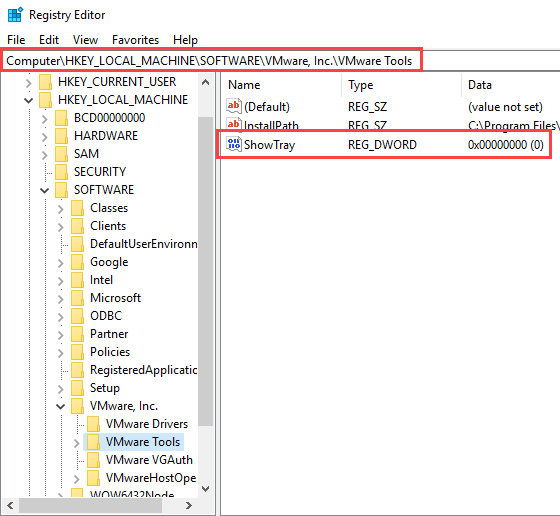Click the DefaultUserEnvironment folder icon
Viewport: 560px width, 516px height.
click(78, 244)
